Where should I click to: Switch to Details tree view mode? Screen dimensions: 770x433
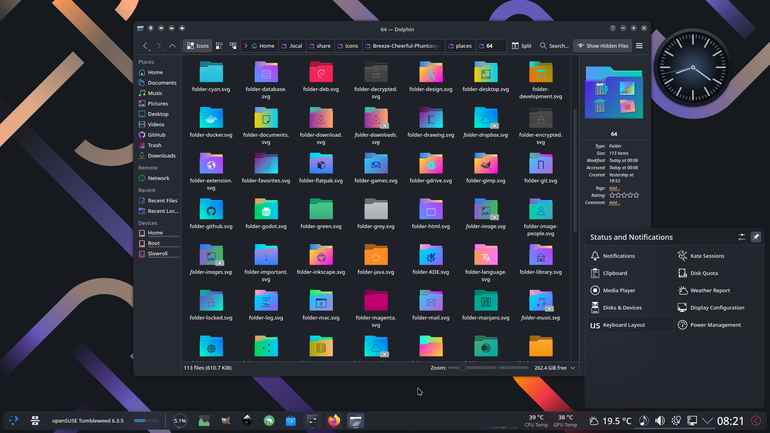[233, 46]
